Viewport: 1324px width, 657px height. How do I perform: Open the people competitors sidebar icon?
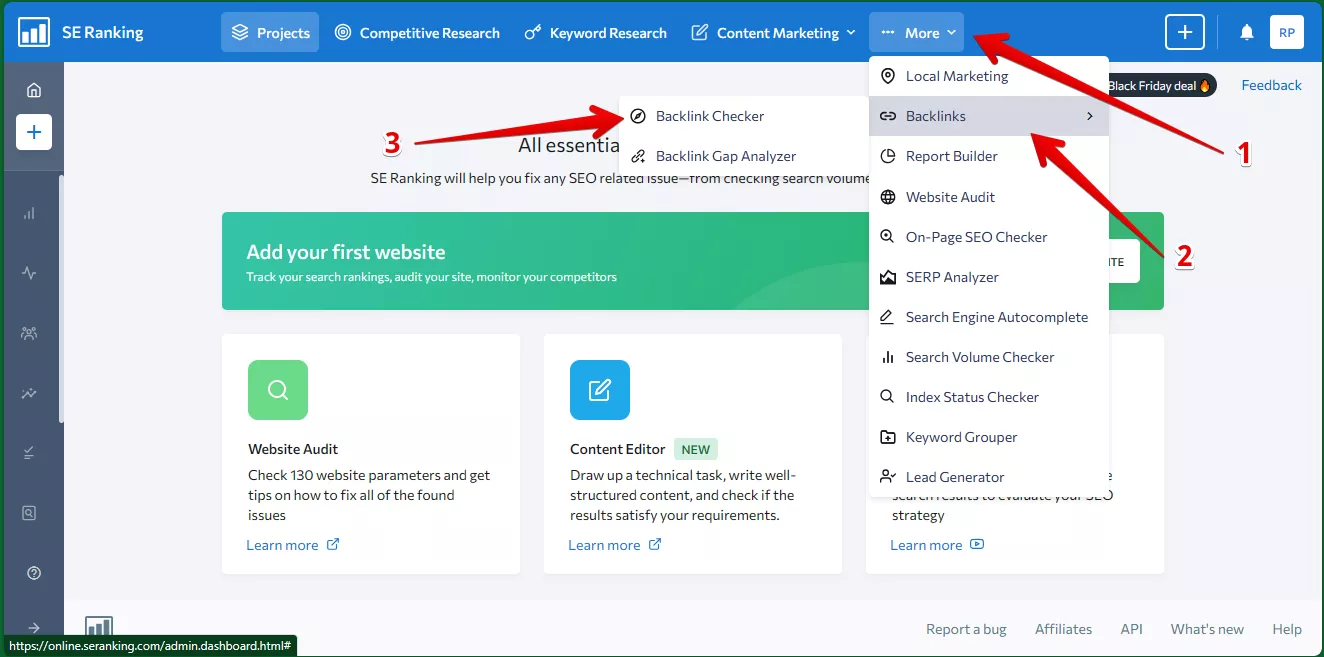point(29,333)
